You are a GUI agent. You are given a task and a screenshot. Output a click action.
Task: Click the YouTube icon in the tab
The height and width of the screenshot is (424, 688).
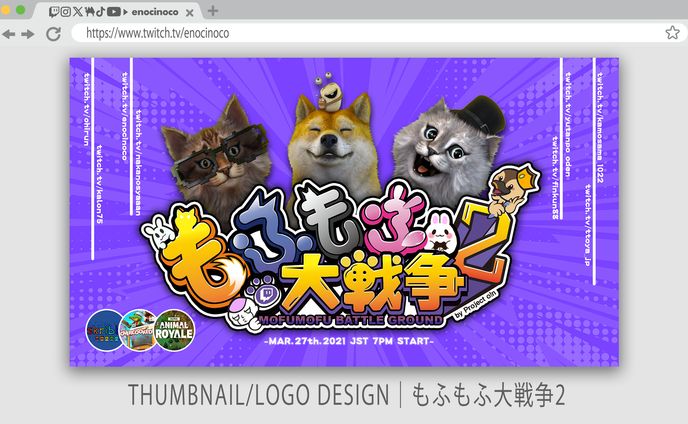point(114,12)
